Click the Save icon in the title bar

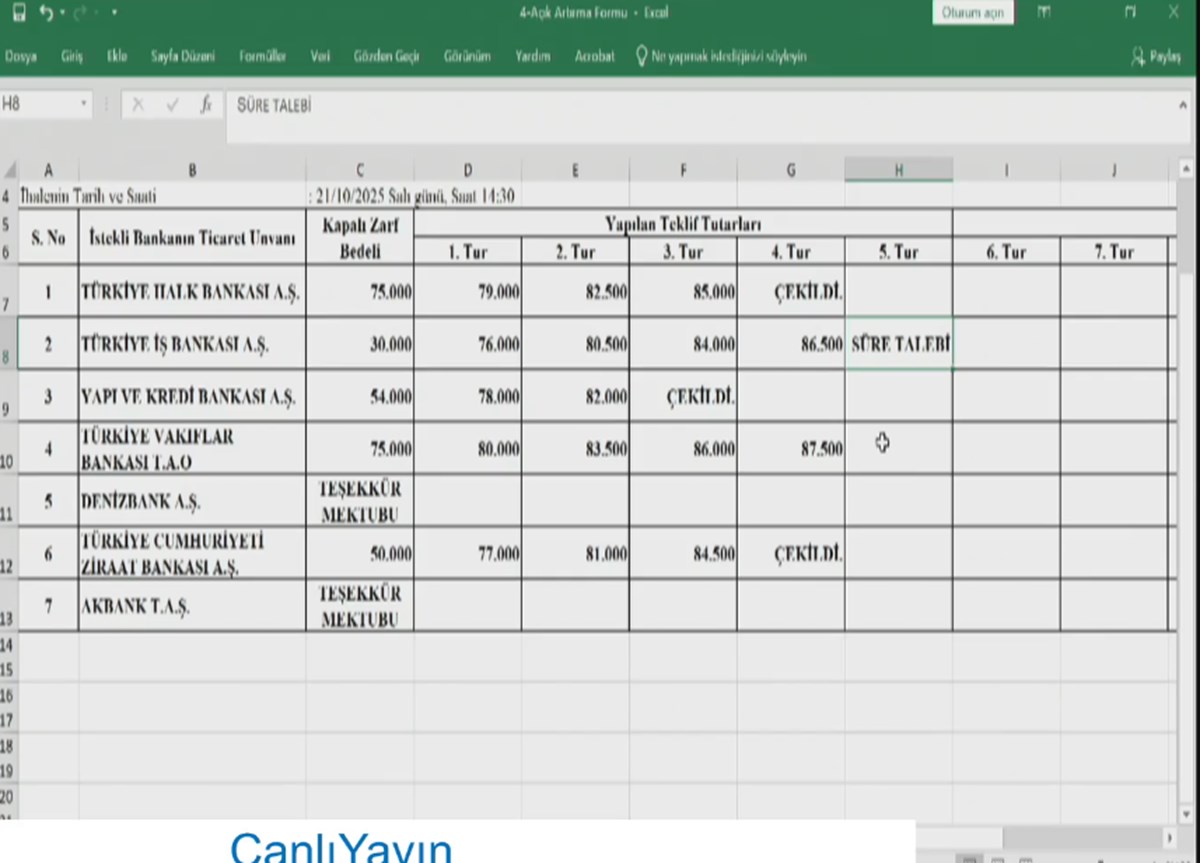coord(18,13)
